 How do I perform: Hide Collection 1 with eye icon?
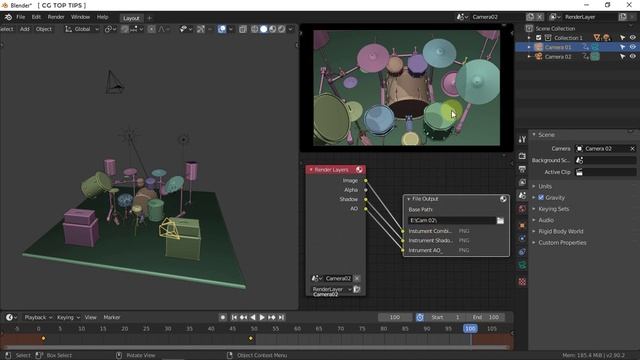pos(632,38)
